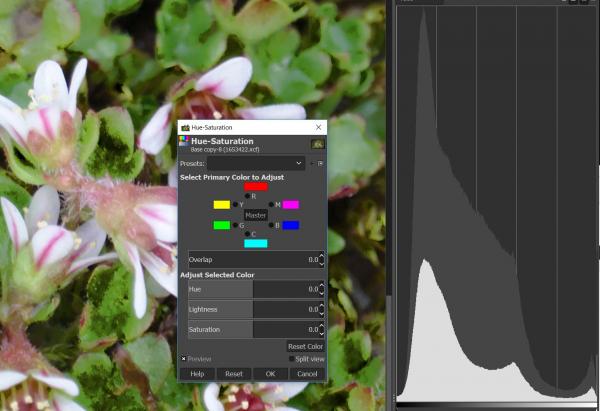Click the GIMP icon in dialog title bar
Image resolution: width=600 pixels, height=411 pixels.
186,128
